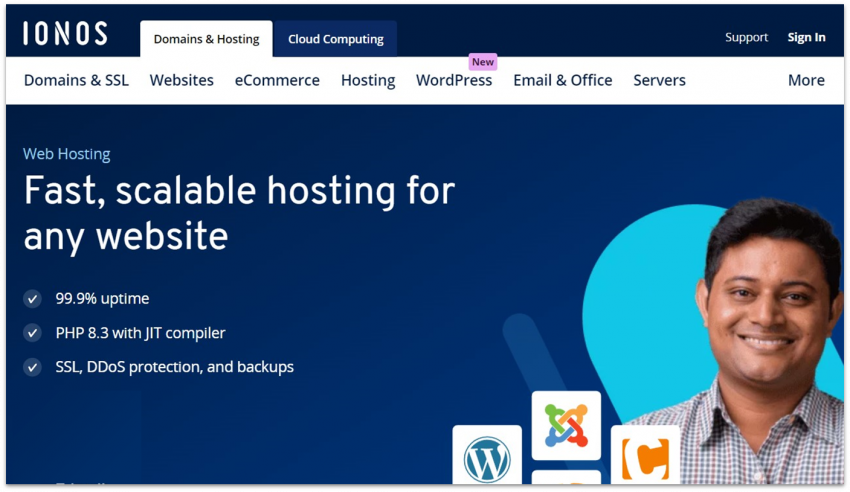Go to the eCommerce section
Screen dimensions: 850x492
coord(277,80)
